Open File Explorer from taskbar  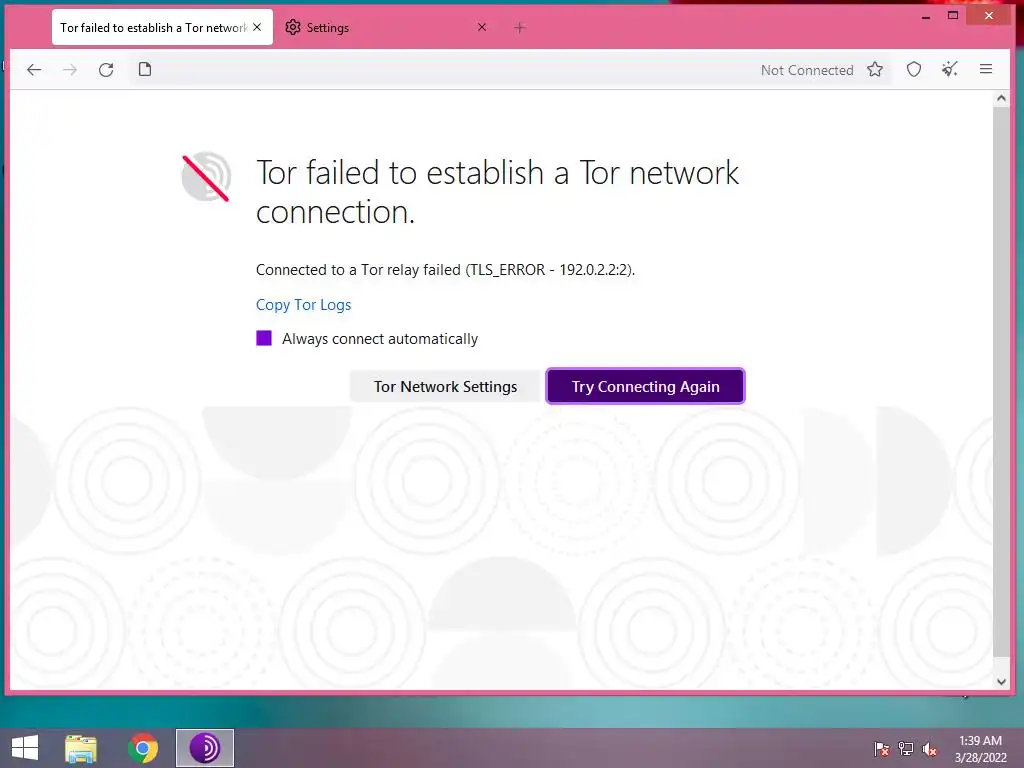(x=81, y=748)
